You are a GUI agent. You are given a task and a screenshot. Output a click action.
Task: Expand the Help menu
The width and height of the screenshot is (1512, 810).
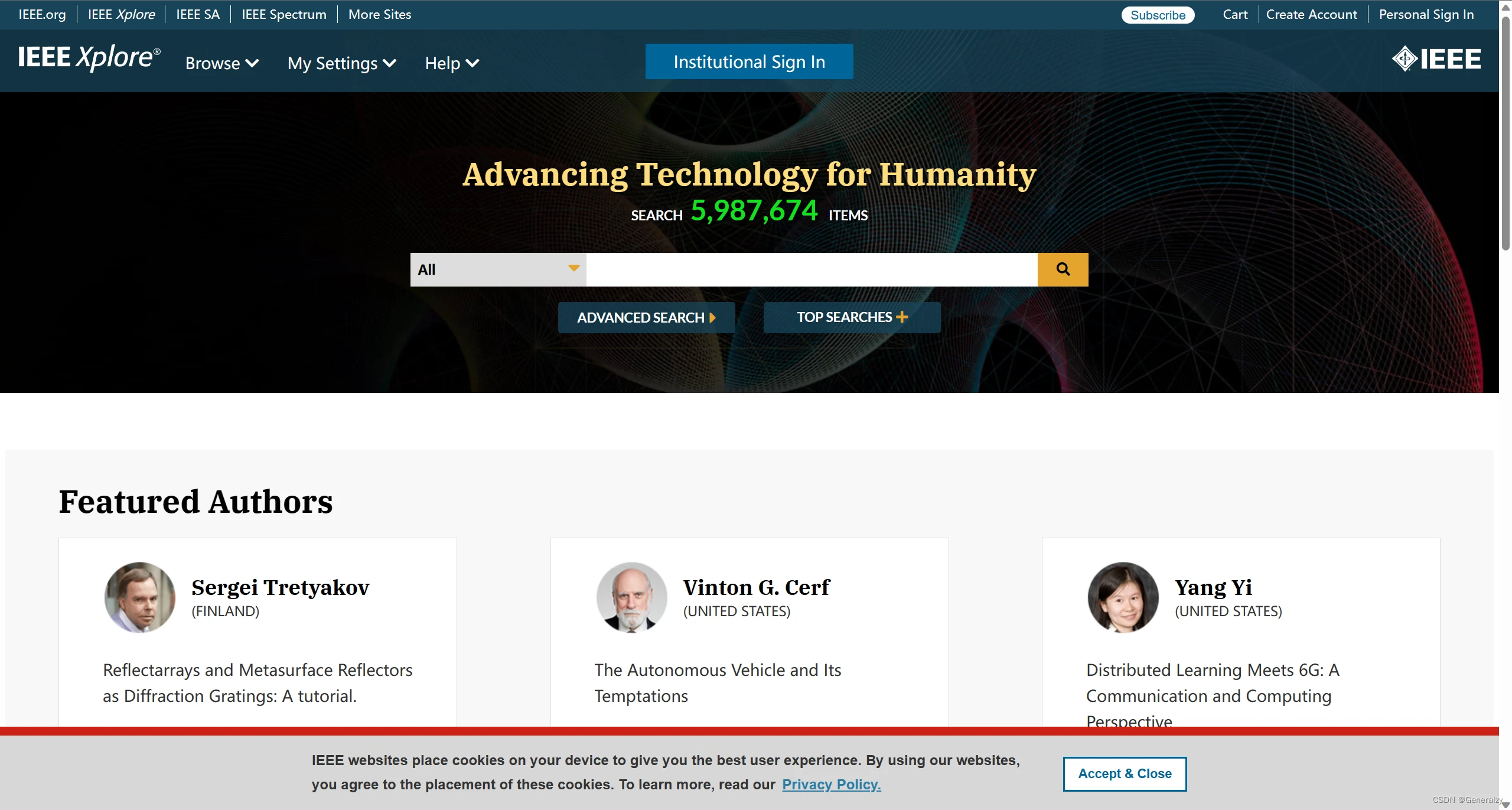[452, 63]
